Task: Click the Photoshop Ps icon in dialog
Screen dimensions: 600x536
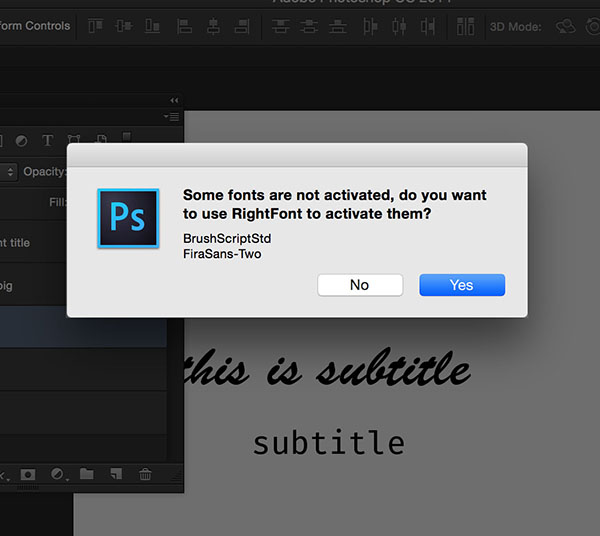Action: pyautogui.click(x=128, y=218)
